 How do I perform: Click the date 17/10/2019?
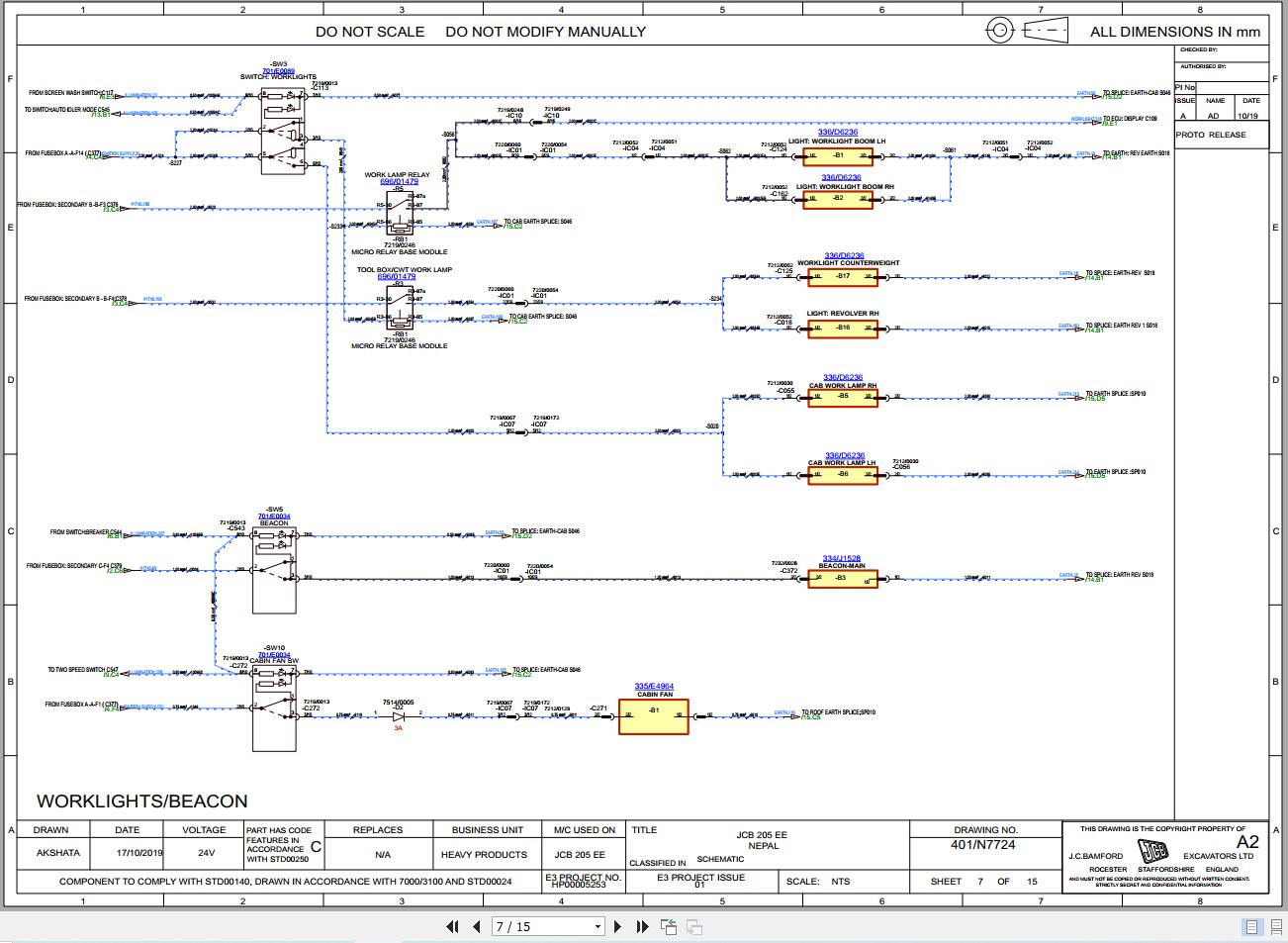140,853
